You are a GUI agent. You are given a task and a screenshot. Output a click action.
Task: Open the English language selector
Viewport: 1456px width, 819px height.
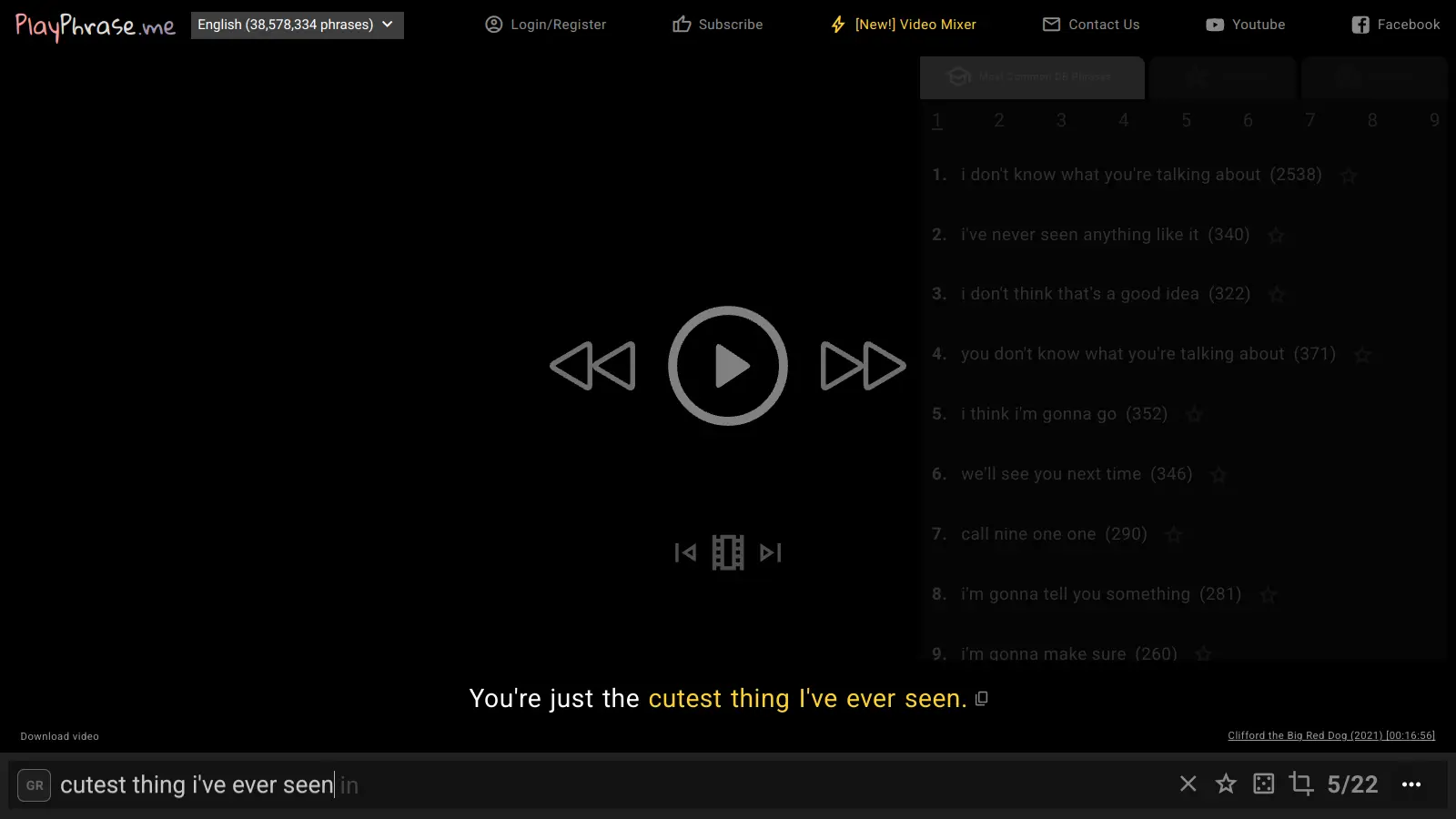click(x=297, y=25)
